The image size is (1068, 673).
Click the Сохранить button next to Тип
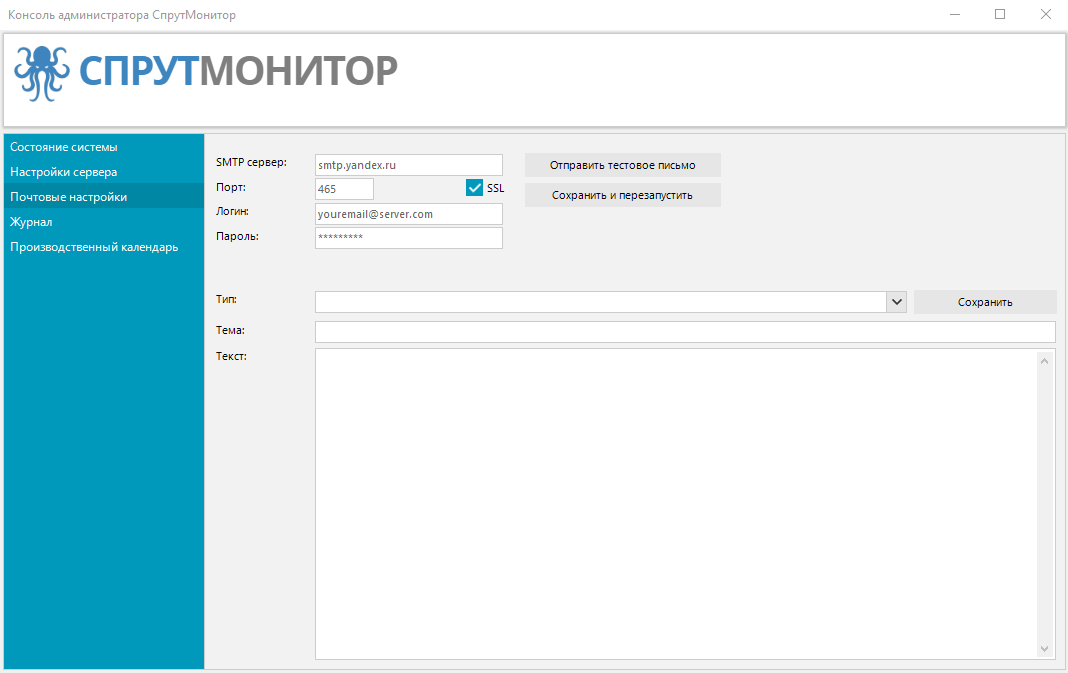(x=985, y=302)
